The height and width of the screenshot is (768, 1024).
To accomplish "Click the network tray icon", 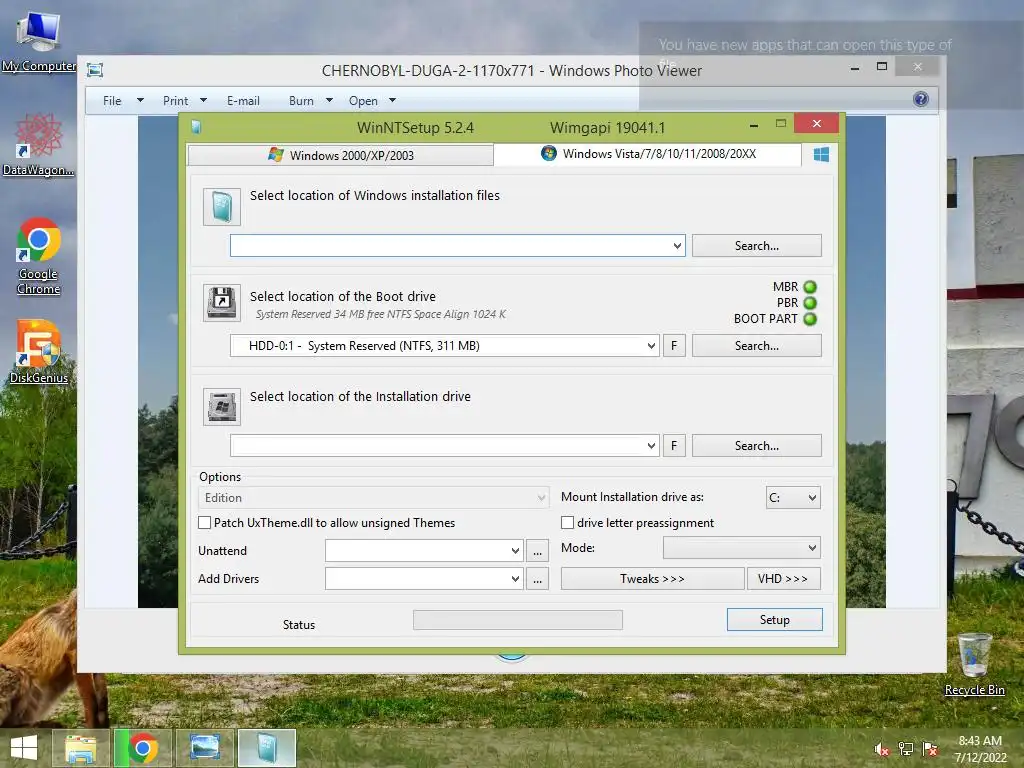I will tap(906, 749).
